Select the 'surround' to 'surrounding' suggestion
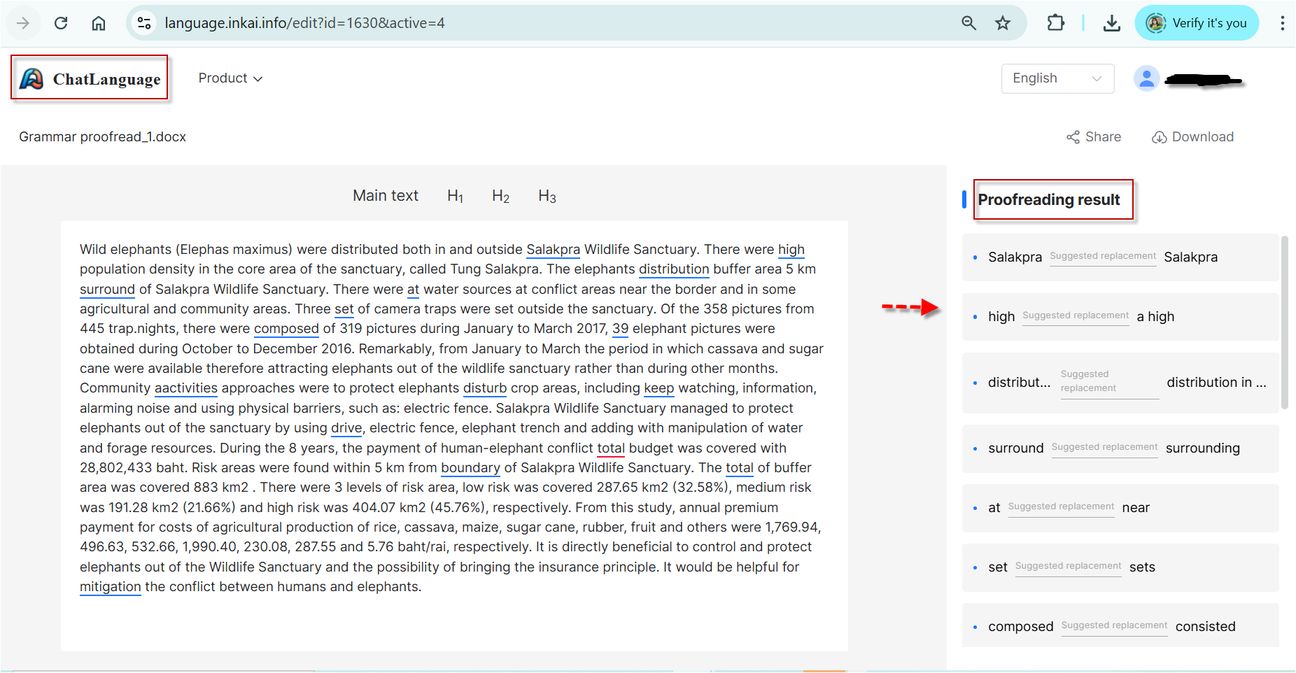Viewport: 1296px width, 673px height. pyautogui.click(x=1120, y=448)
